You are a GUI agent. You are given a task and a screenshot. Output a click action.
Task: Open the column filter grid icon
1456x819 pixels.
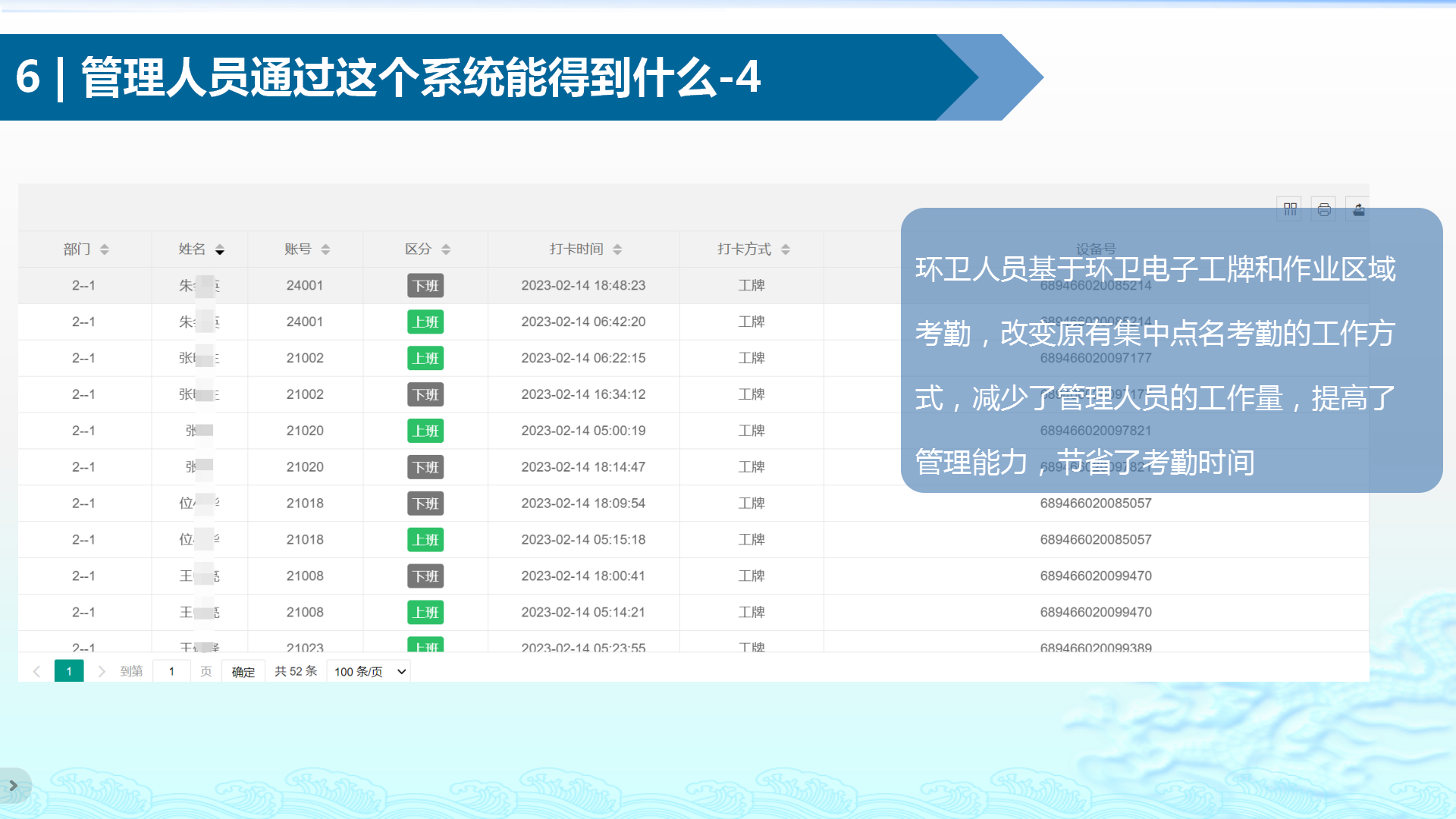[x=1290, y=209]
